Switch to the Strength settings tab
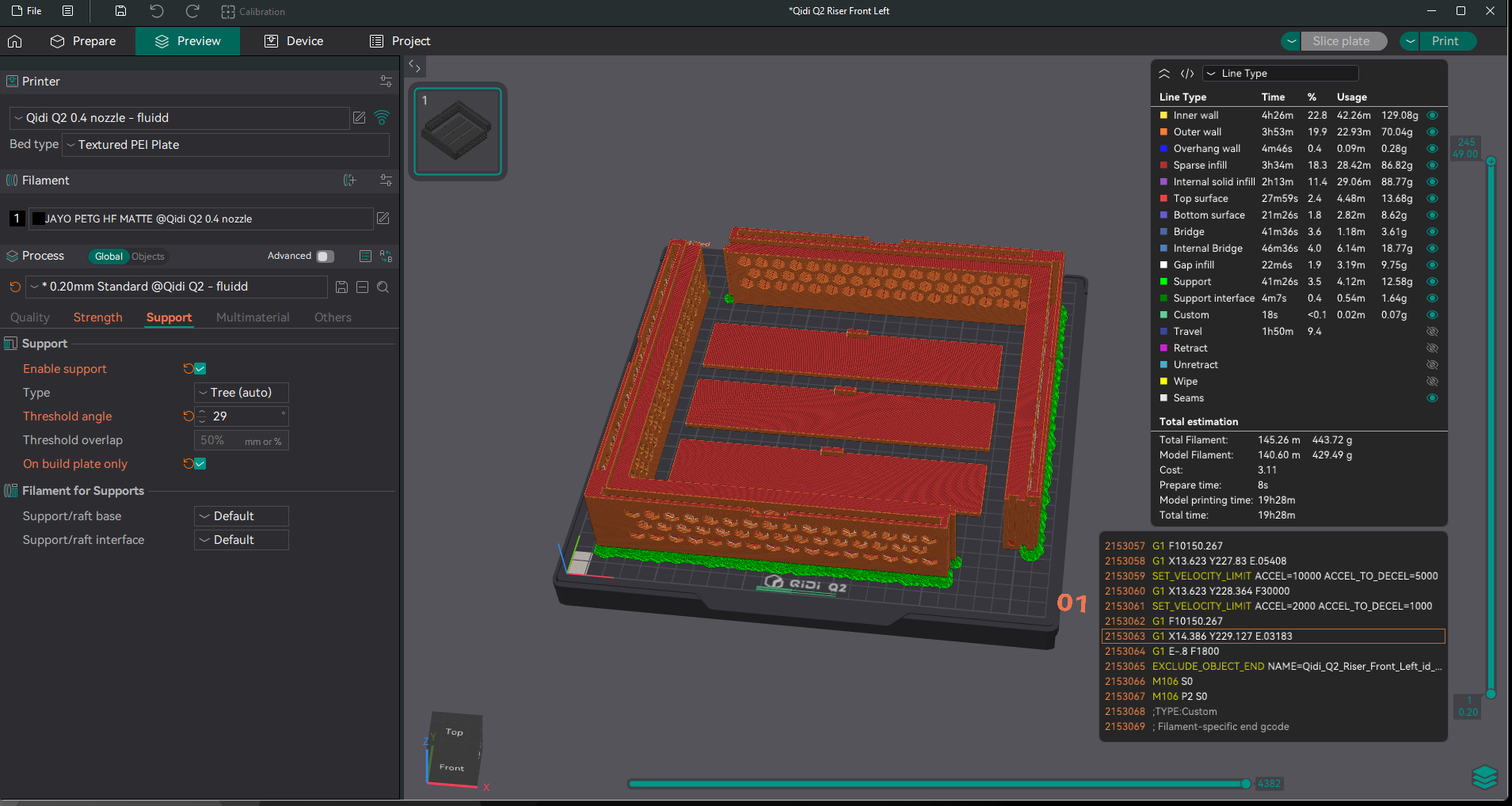The width and height of the screenshot is (1512, 806). [x=98, y=317]
